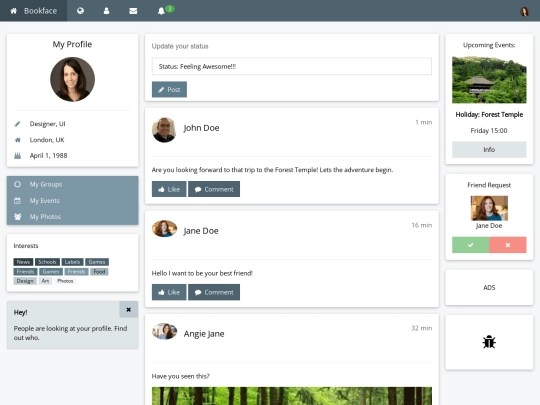Screen dimensions: 540x405
Task: Select the Art interest tag
Action: pos(45,281)
